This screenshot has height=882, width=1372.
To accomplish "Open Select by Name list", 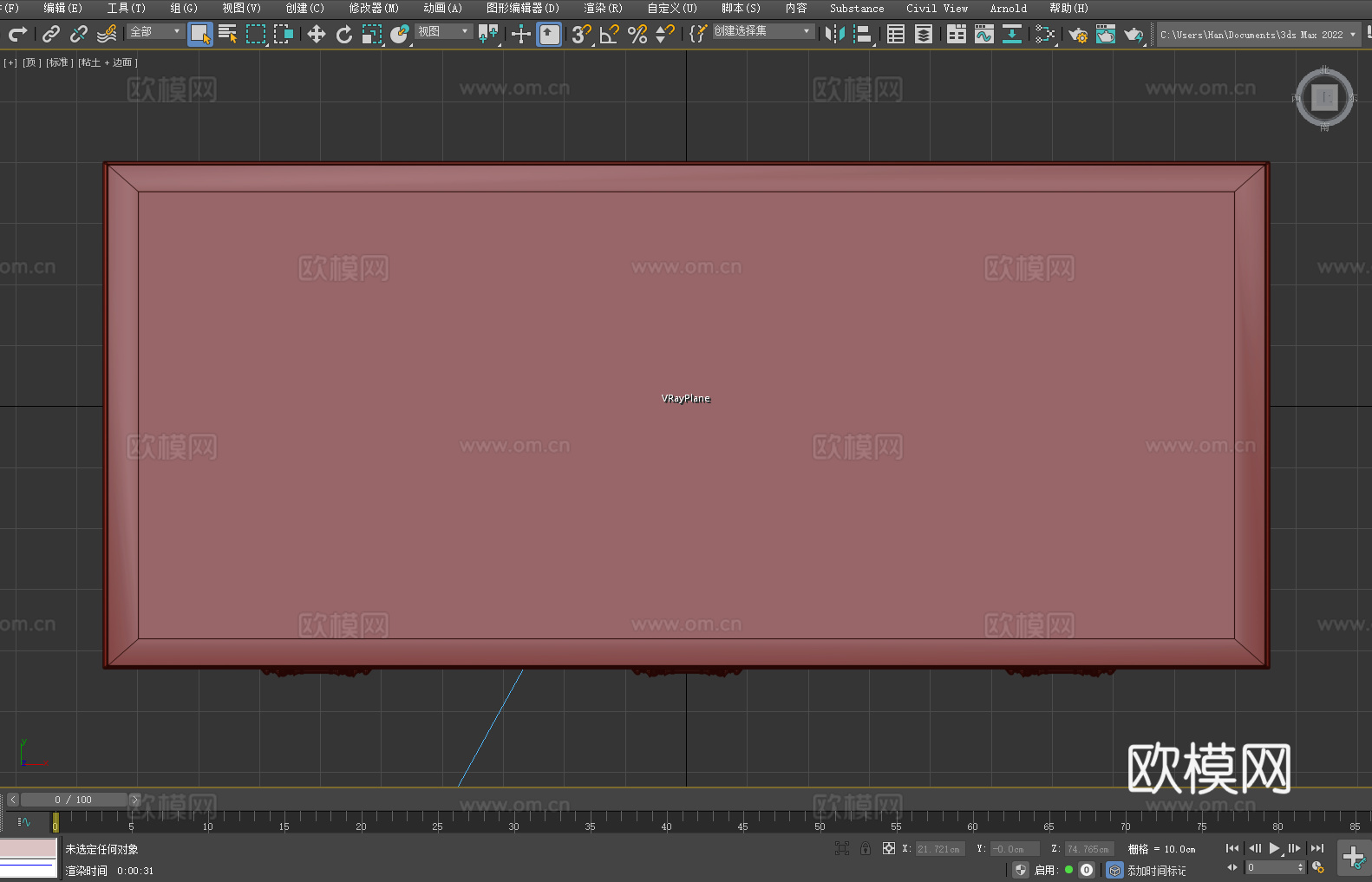I will point(228,34).
